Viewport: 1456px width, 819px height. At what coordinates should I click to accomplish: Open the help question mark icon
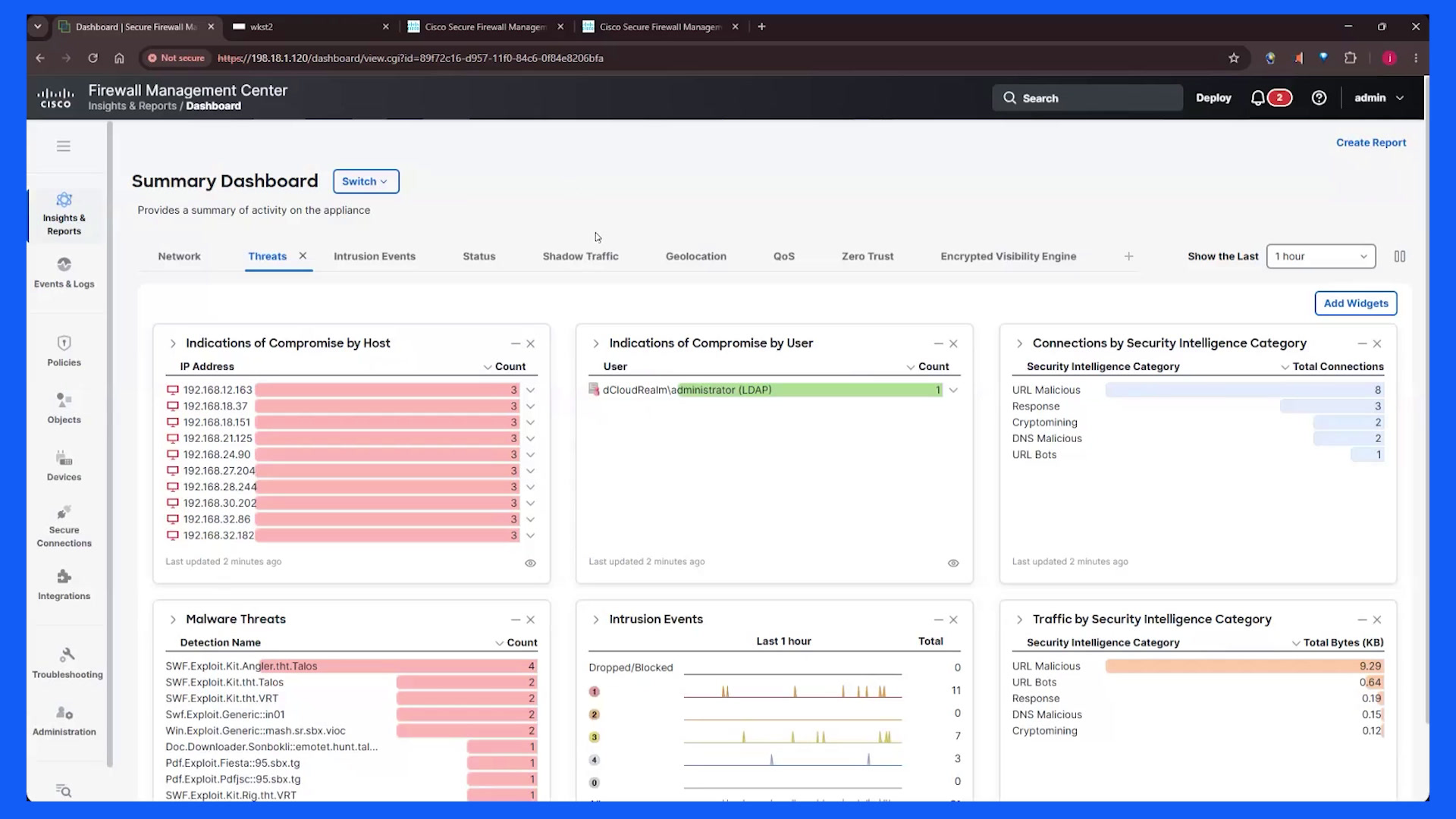1319,98
